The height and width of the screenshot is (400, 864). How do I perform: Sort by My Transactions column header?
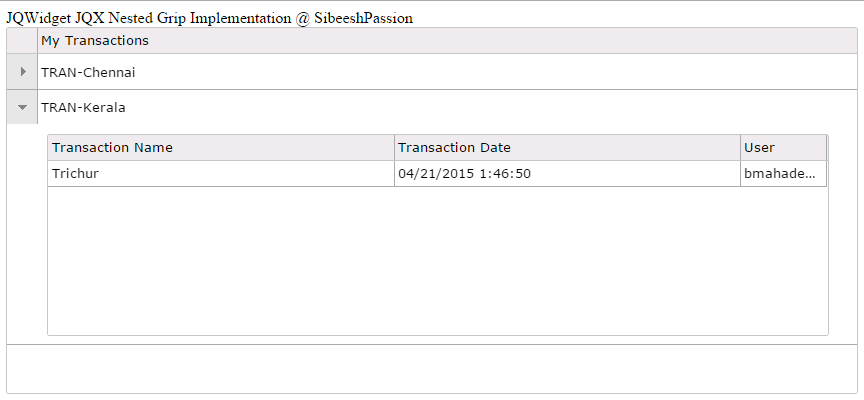(95, 41)
